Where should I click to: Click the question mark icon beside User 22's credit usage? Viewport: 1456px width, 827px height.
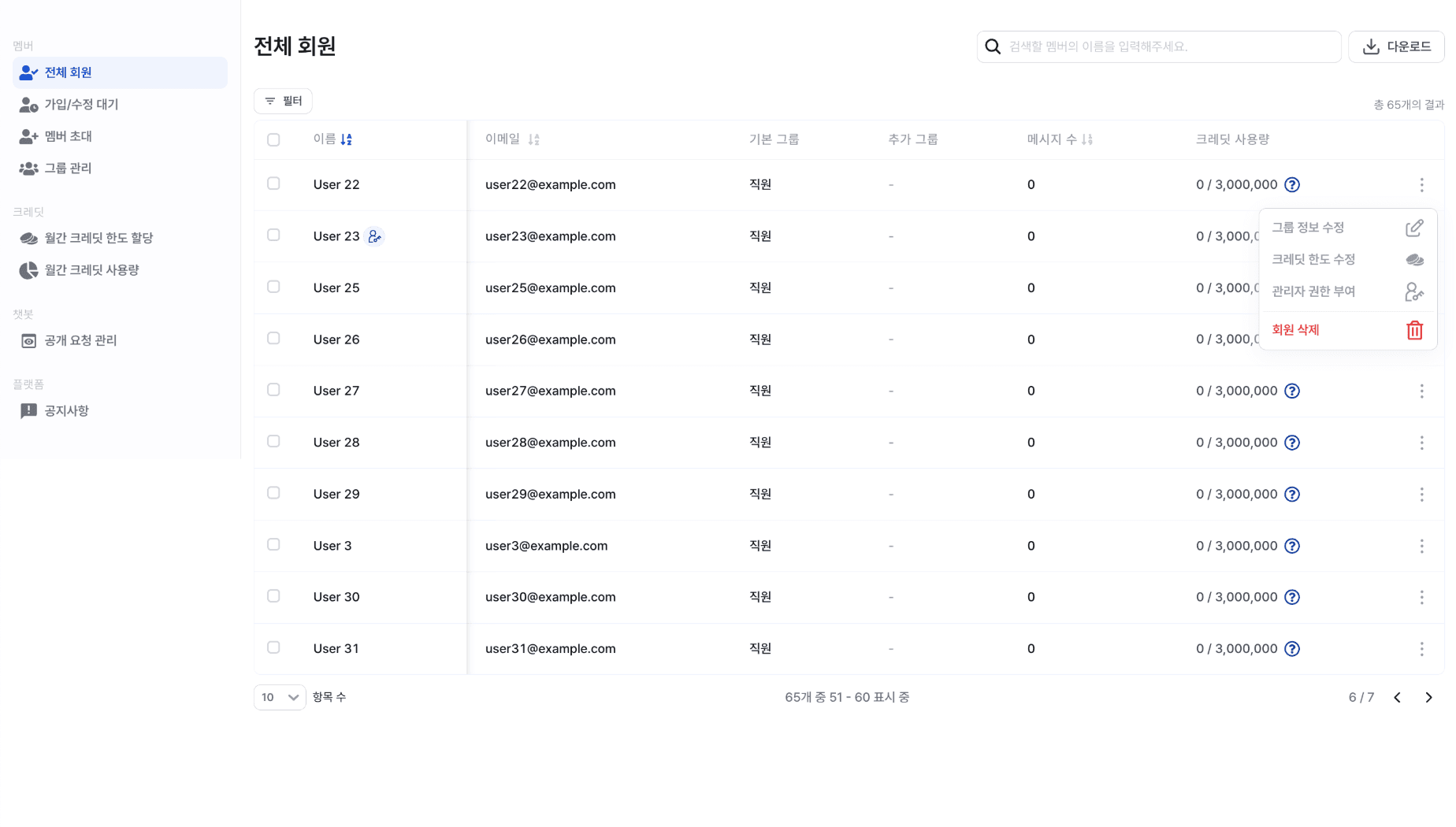pos(1291,184)
